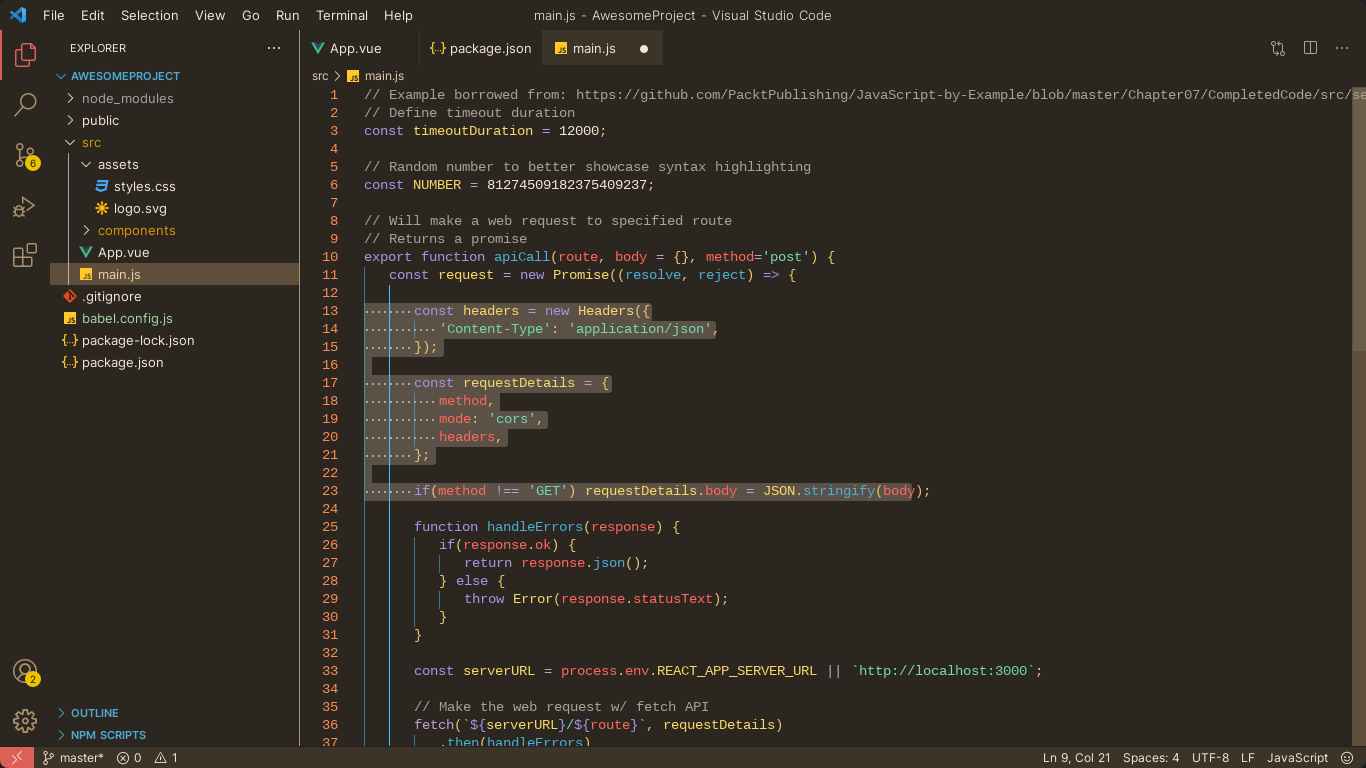Open the Manage gear menu
The height and width of the screenshot is (768, 1366).
[x=25, y=720]
